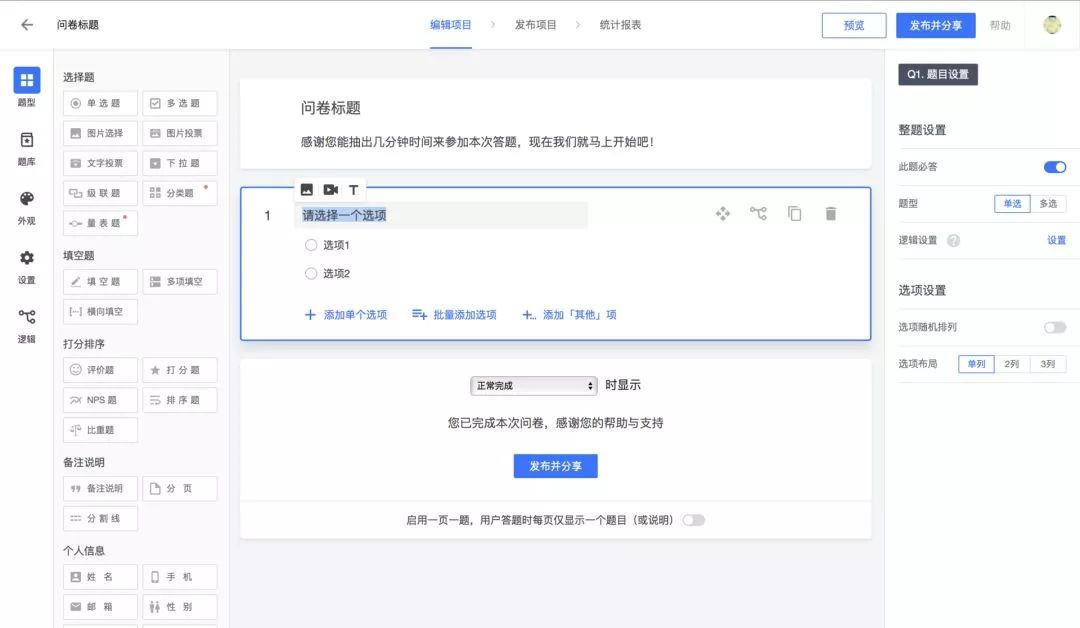Insert a video into question 1
The height and width of the screenshot is (628, 1080).
coord(331,188)
